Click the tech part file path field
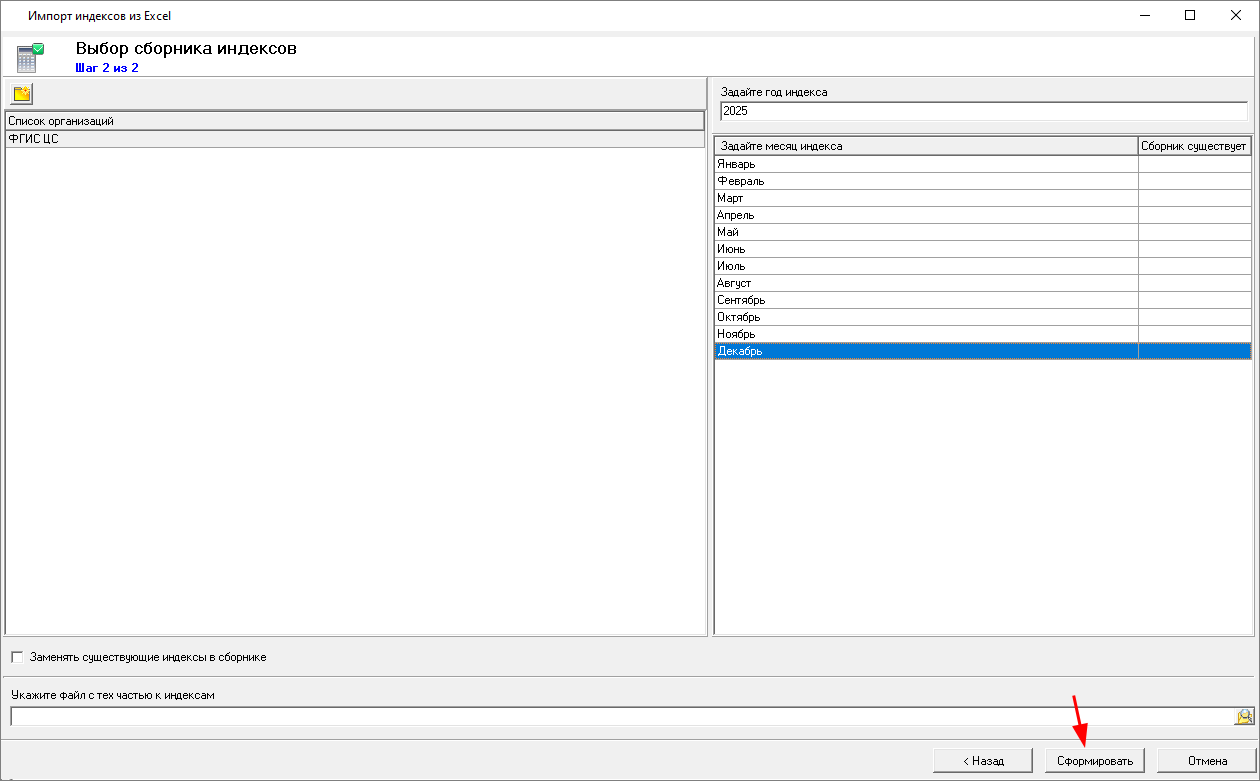Image resolution: width=1260 pixels, height=781 pixels. coord(620,716)
